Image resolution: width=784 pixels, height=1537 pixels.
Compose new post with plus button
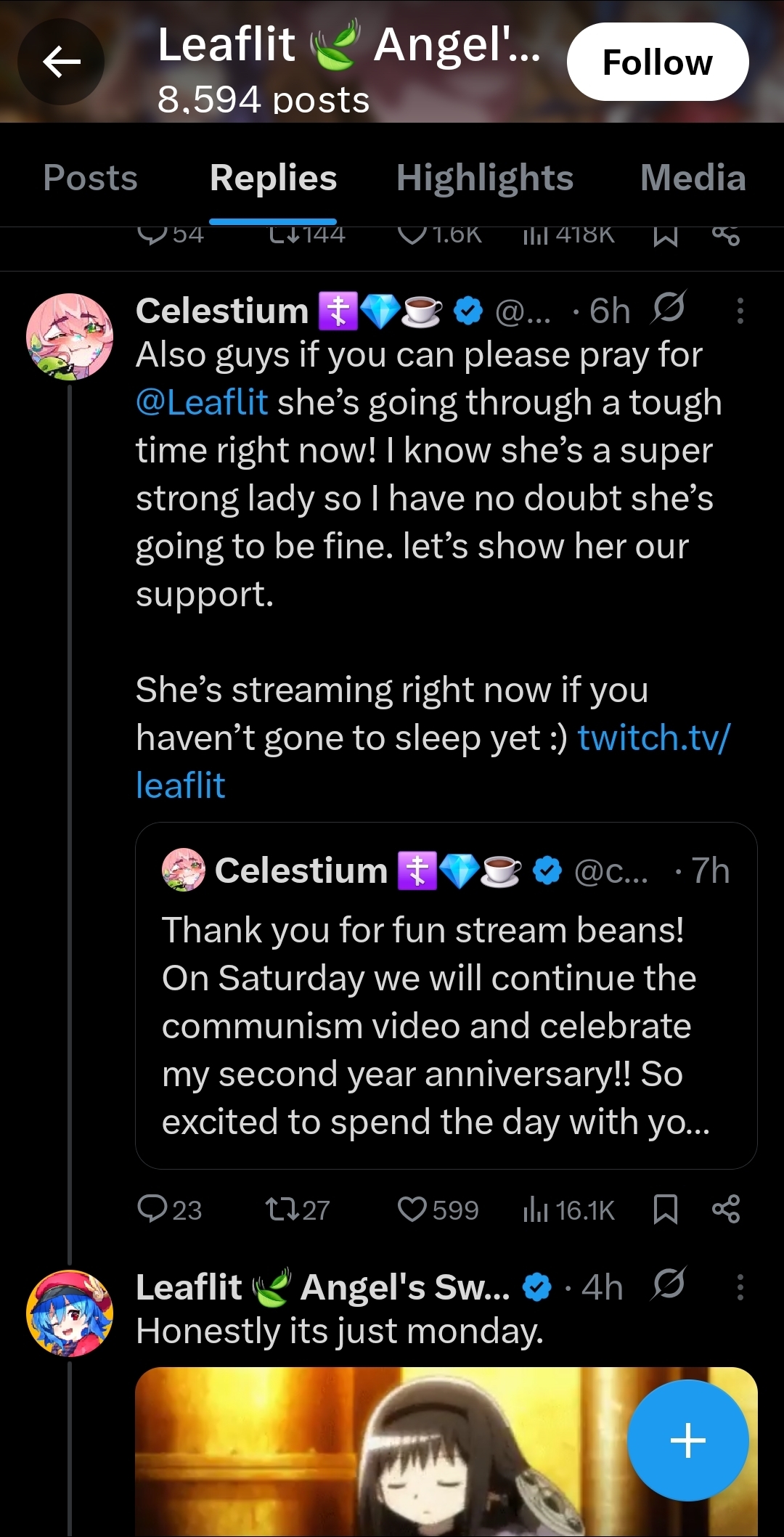pos(687,1440)
